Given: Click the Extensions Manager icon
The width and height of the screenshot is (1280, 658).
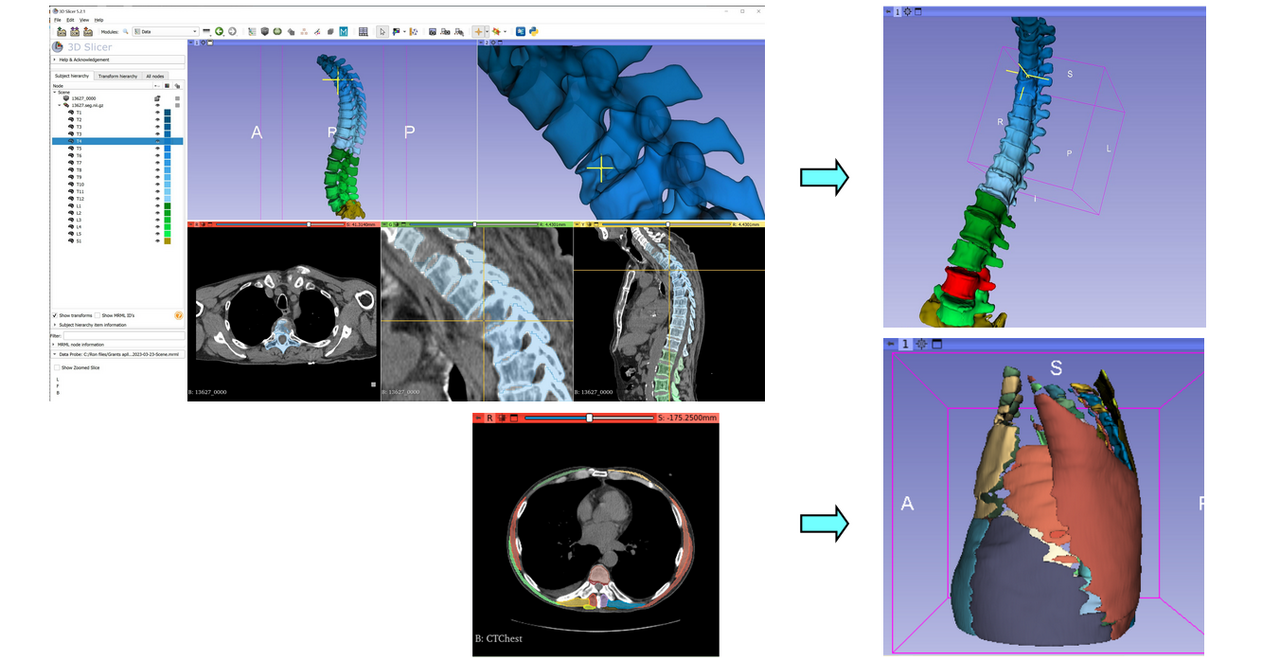Looking at the screenshot, I should tap(521, 31).
